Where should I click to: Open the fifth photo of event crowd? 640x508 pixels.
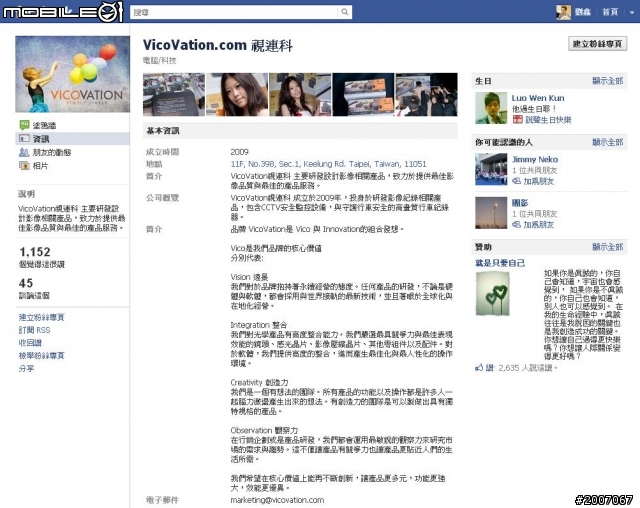click(x=427, y=95)
